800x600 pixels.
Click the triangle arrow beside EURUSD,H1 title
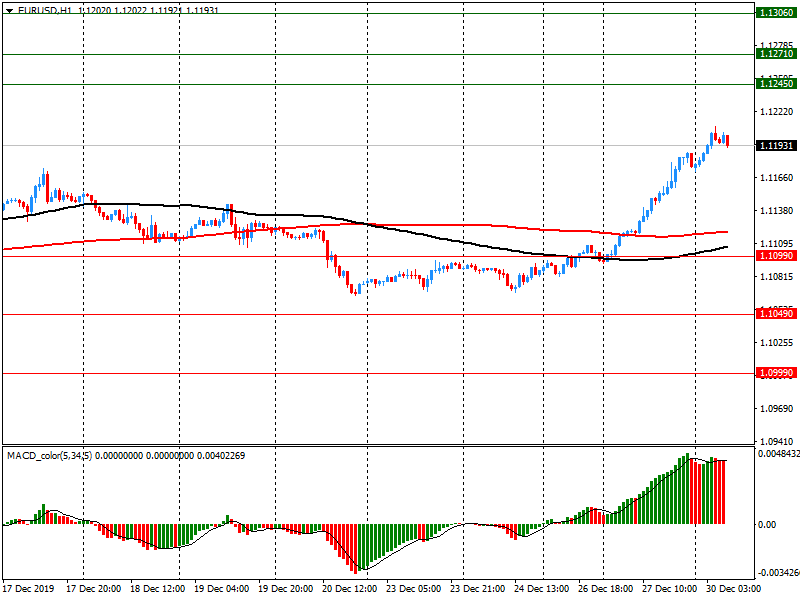[x=8, y=9]
